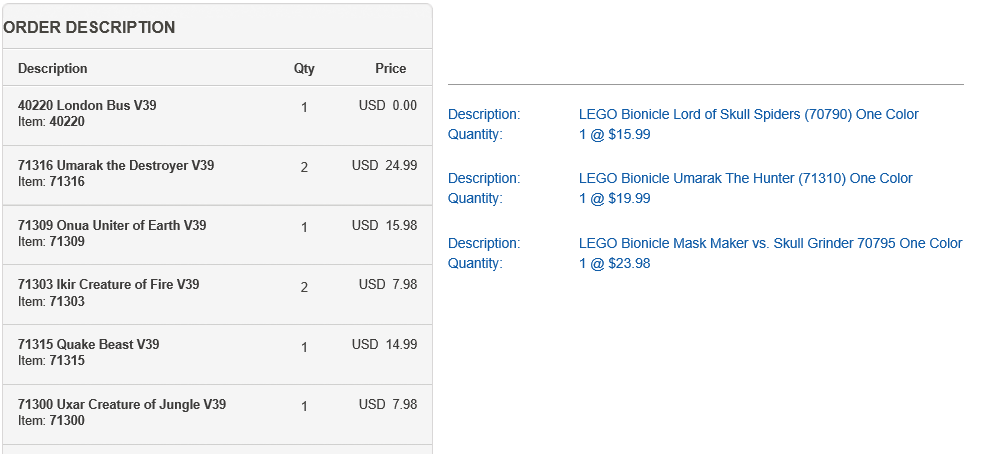Click the USD 24.99 price for Umarak
Viewport: 981px width, 454px height.
click(384, 165)
